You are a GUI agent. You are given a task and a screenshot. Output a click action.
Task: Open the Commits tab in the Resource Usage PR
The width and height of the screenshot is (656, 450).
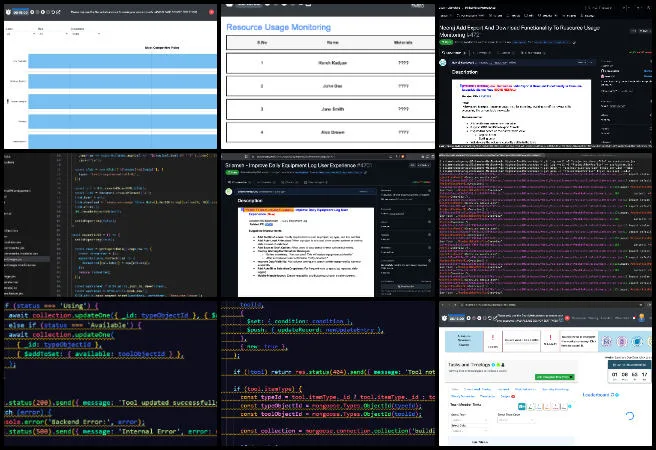(x=482, y=53)
